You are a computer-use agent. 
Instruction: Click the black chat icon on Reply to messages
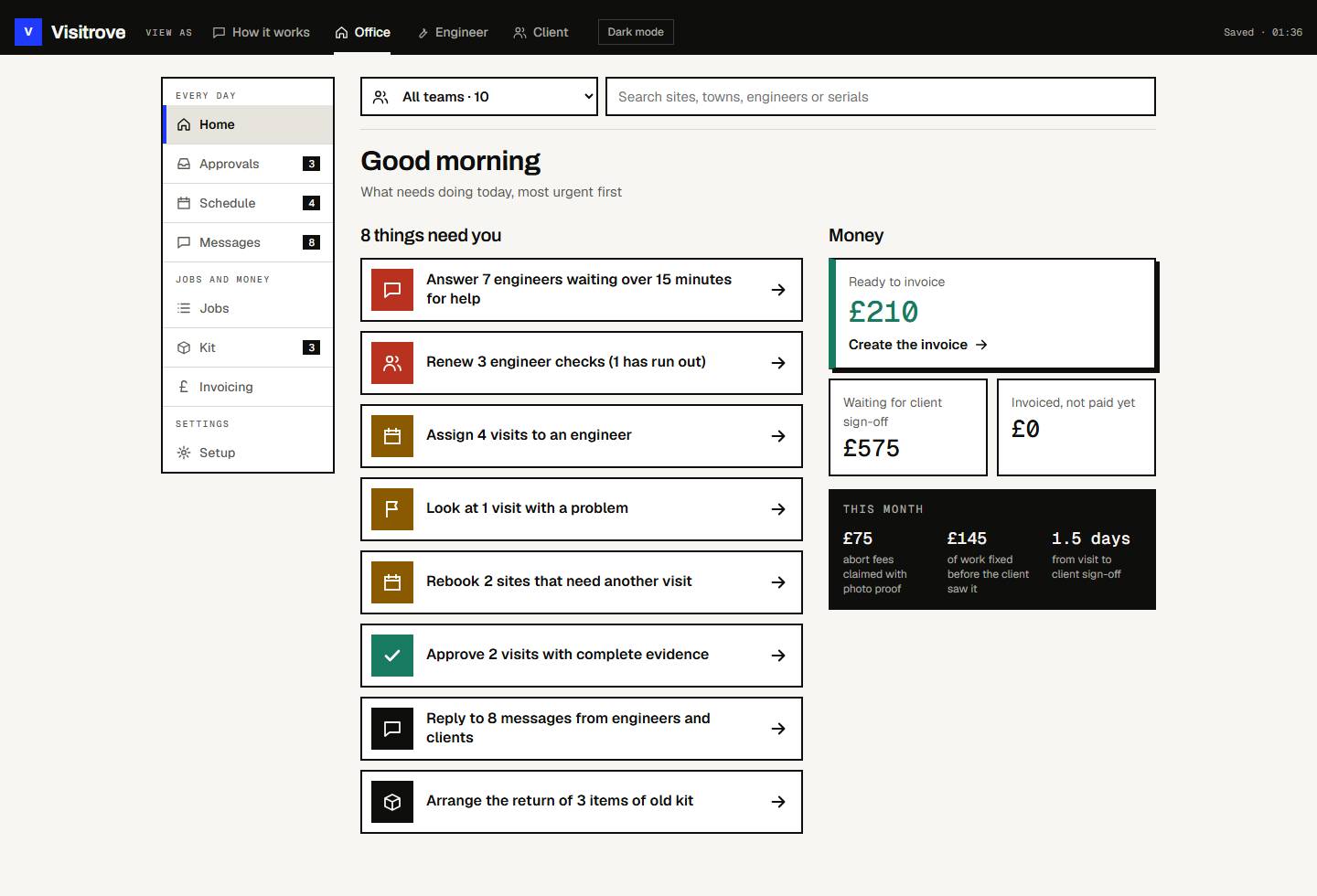(x=392, y=729)
